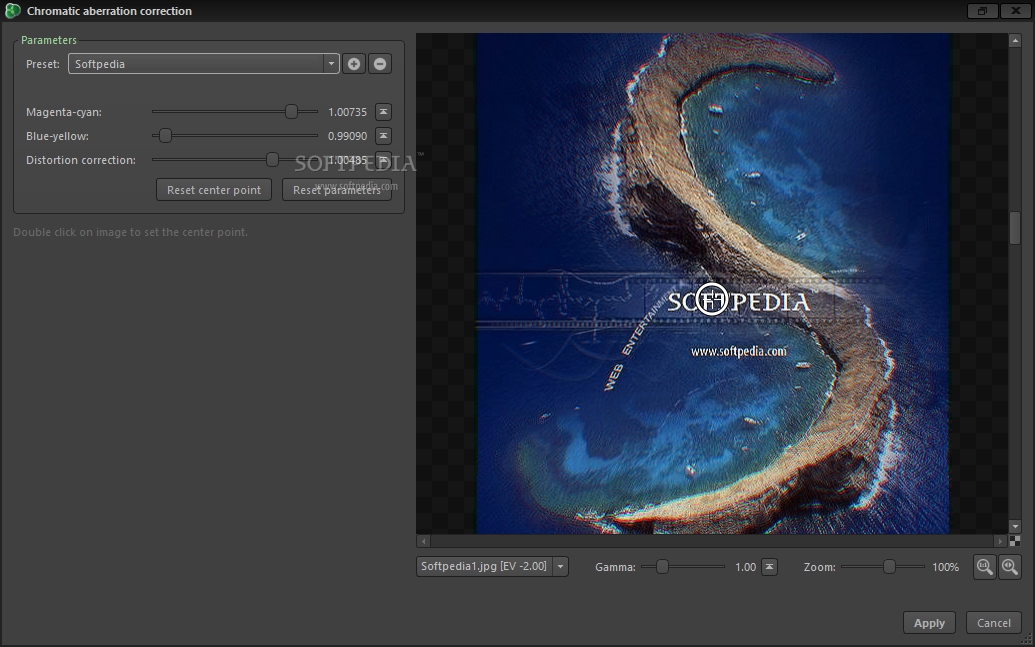Click the arrow beside the Softpedia1.jpg image selector
The height and width of the screenshot is (647, 1035).
click(x=560, y=566)
